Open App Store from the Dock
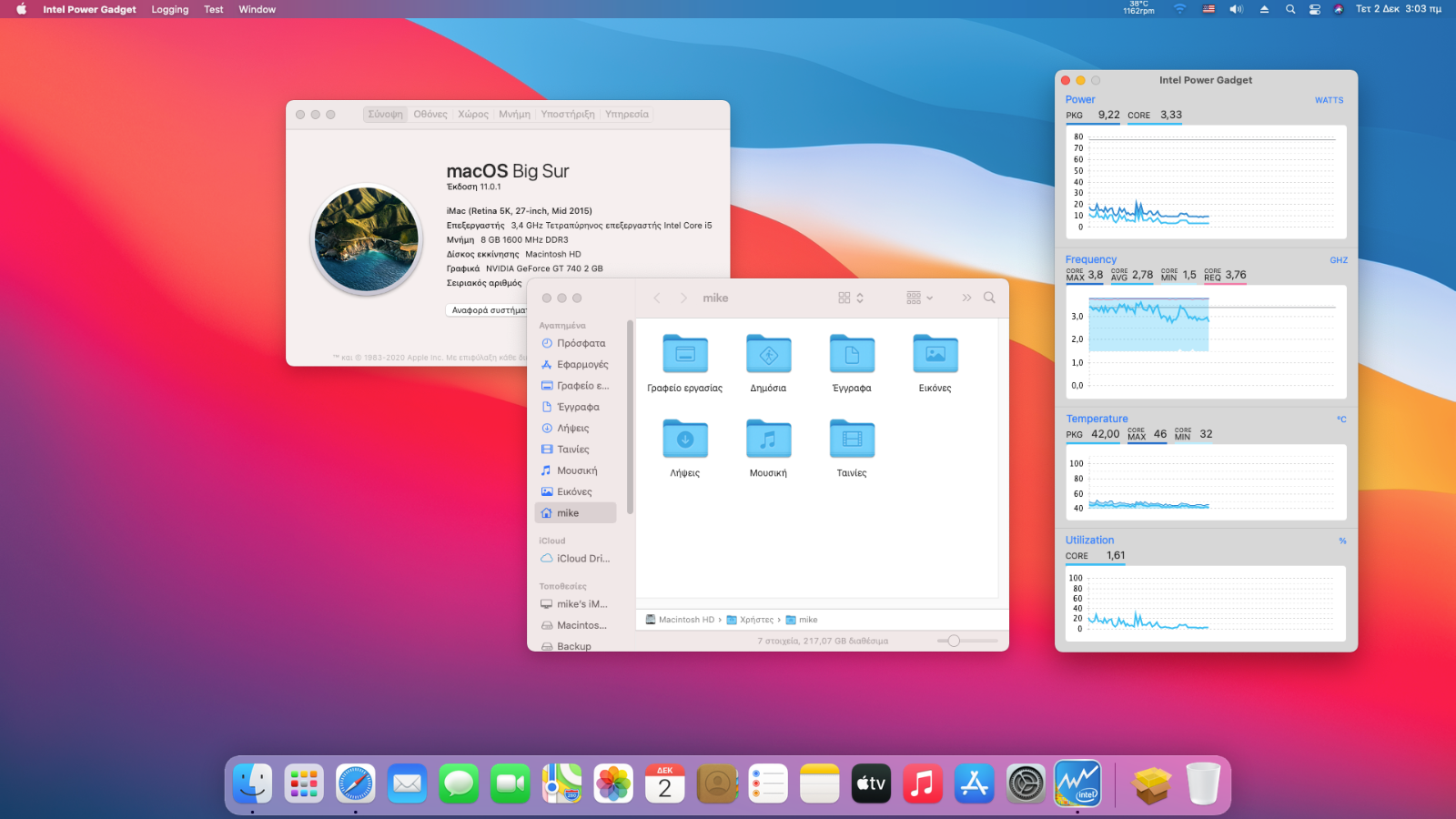 click(975, 783)
